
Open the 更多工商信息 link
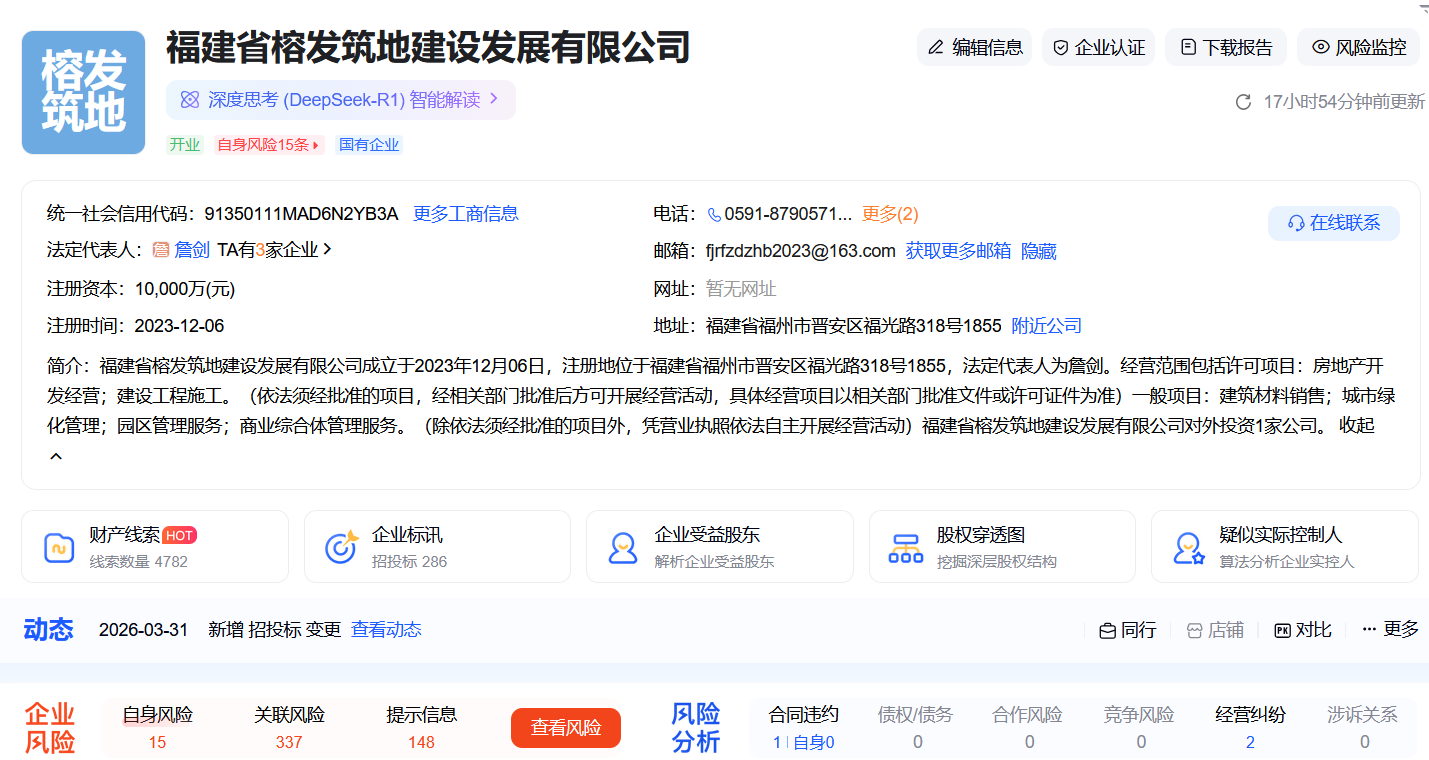pyautogui.click(x=465, y=214)
